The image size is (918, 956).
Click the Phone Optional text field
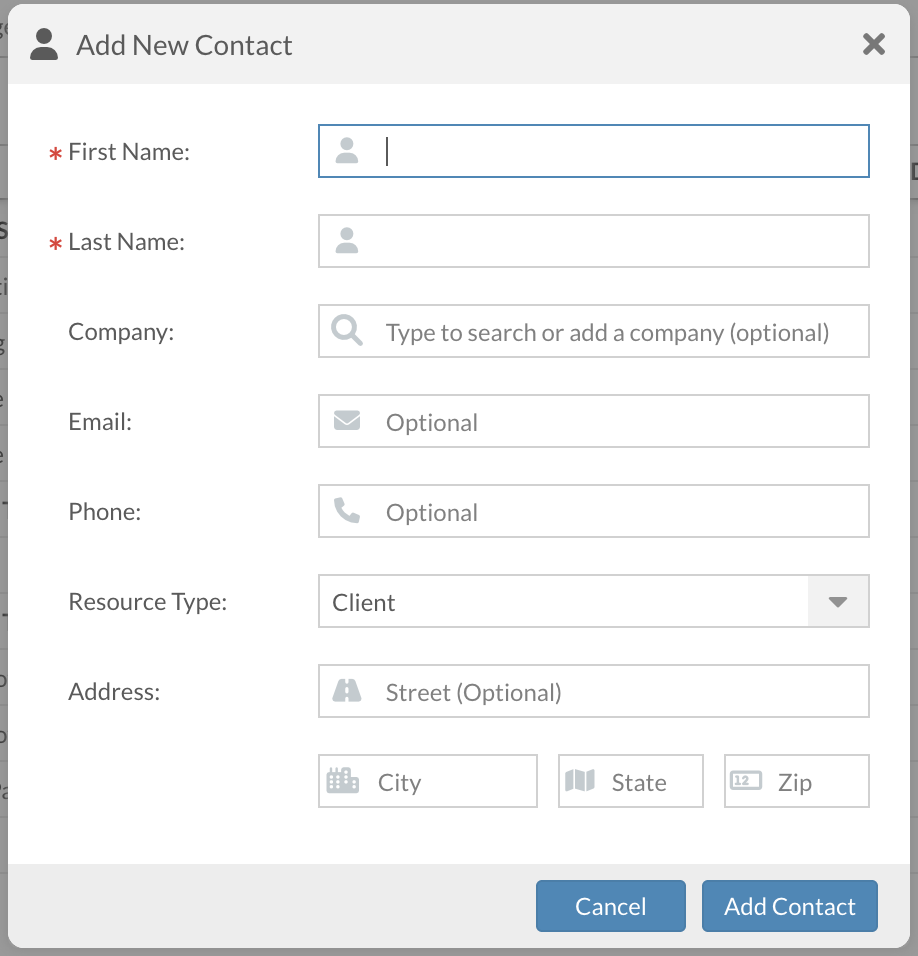(620, 511)
